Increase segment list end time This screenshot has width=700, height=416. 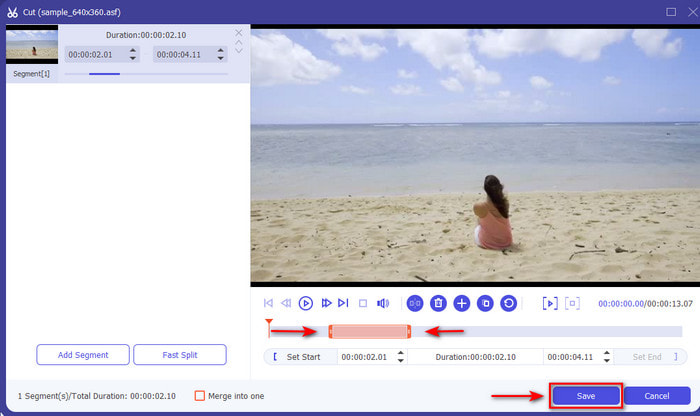(221, 51)
